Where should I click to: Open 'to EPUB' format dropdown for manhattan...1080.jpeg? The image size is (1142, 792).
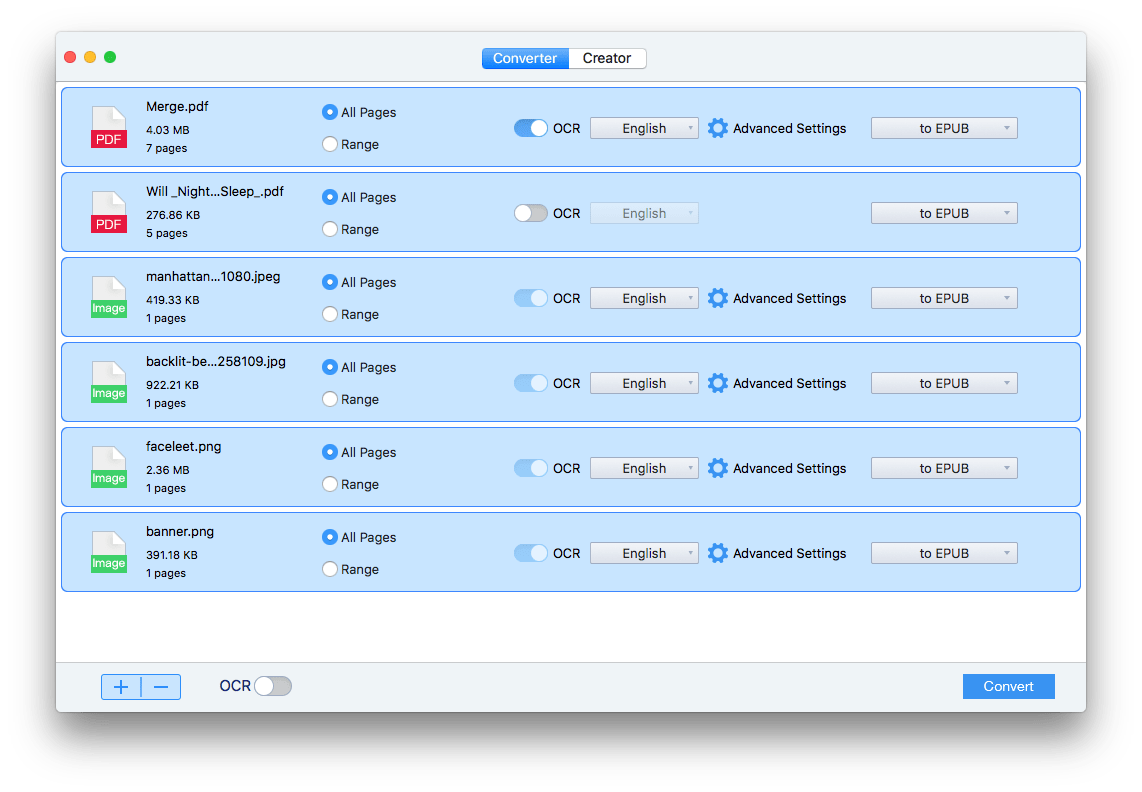944,298
